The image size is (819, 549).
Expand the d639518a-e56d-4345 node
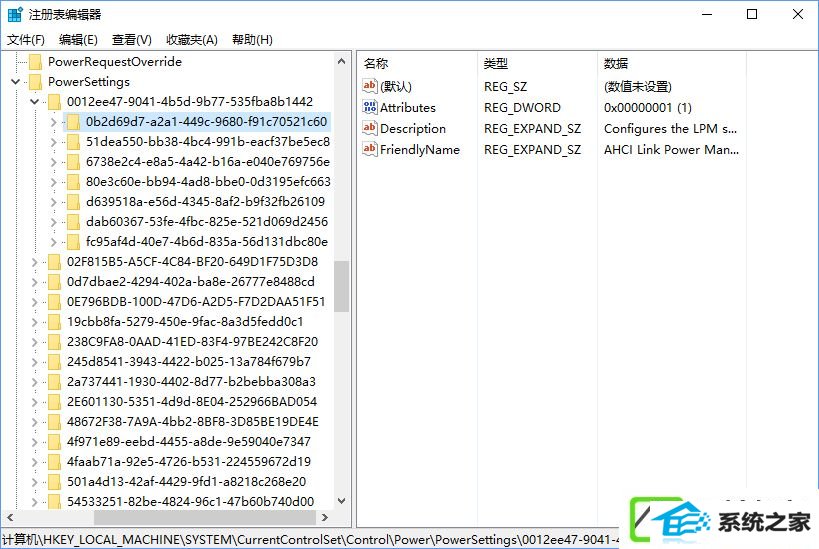53,202
